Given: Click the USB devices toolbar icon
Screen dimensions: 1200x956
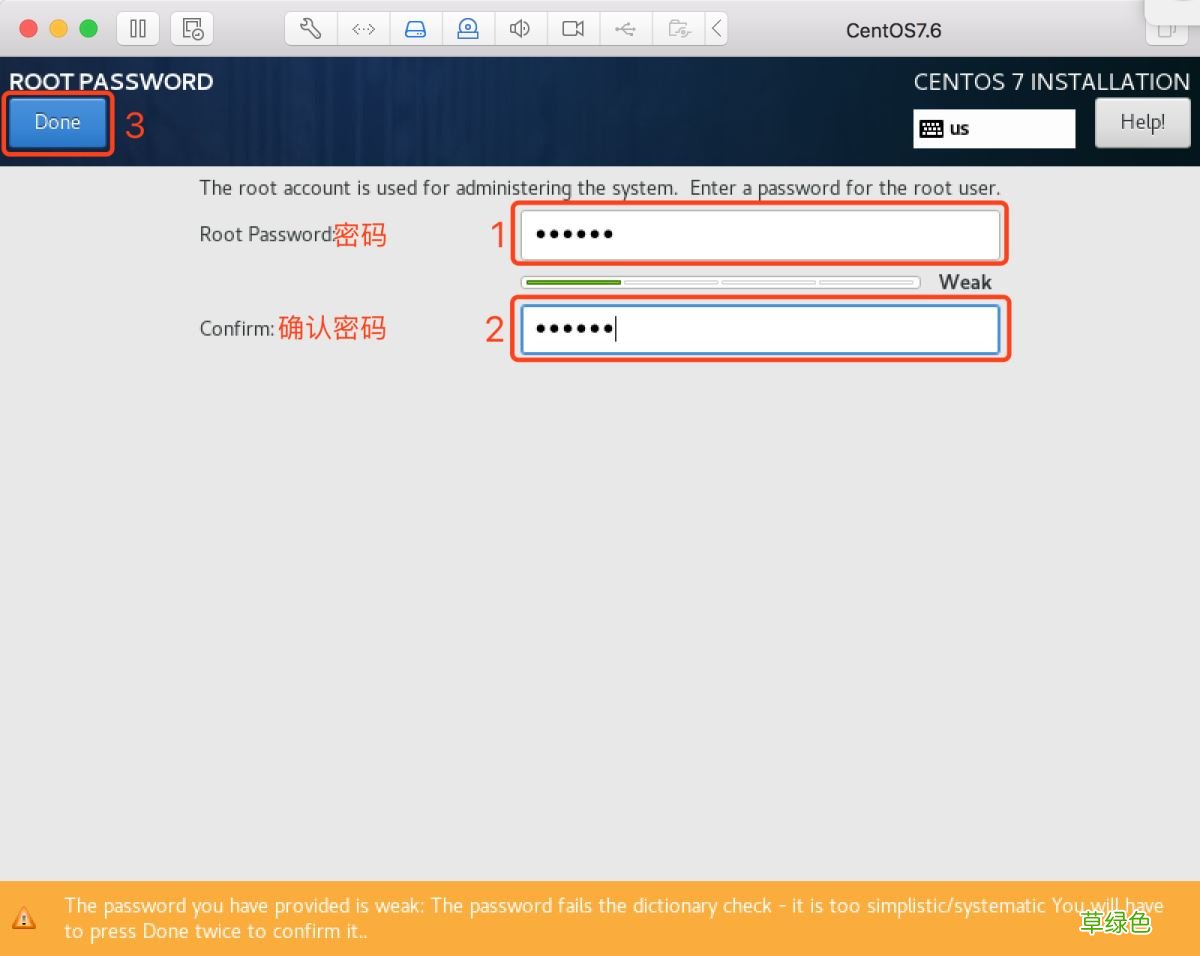Looking at the screenshot, I should pyautogui.click(x=626, y=28).
